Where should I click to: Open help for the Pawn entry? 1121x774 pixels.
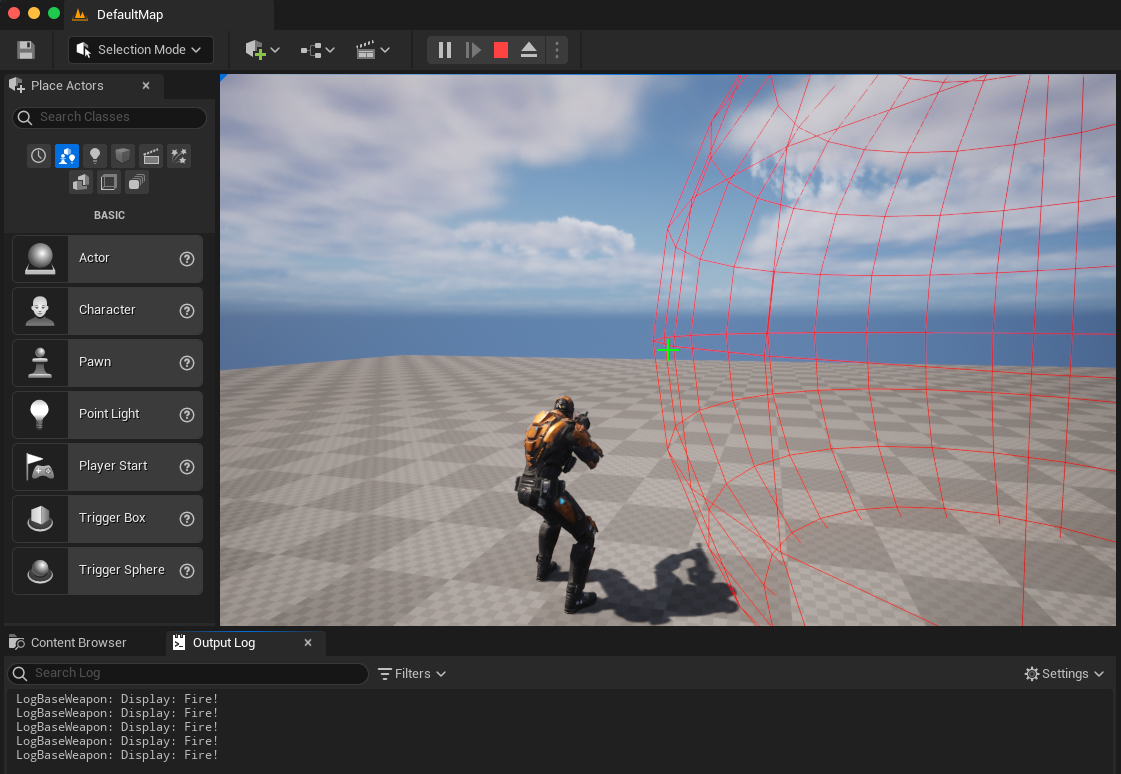[187, 363]
